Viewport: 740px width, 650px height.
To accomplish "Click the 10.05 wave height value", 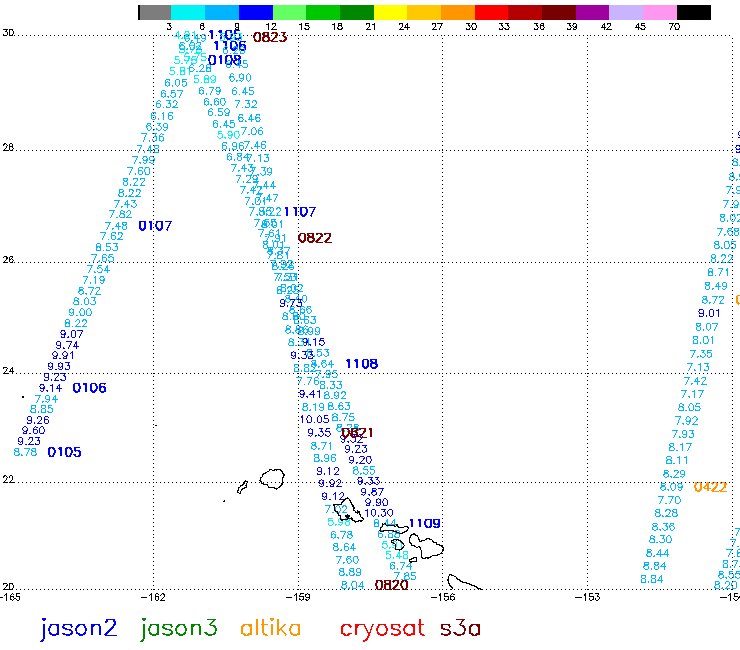I will pyautogui.click(x=314, y=419).
